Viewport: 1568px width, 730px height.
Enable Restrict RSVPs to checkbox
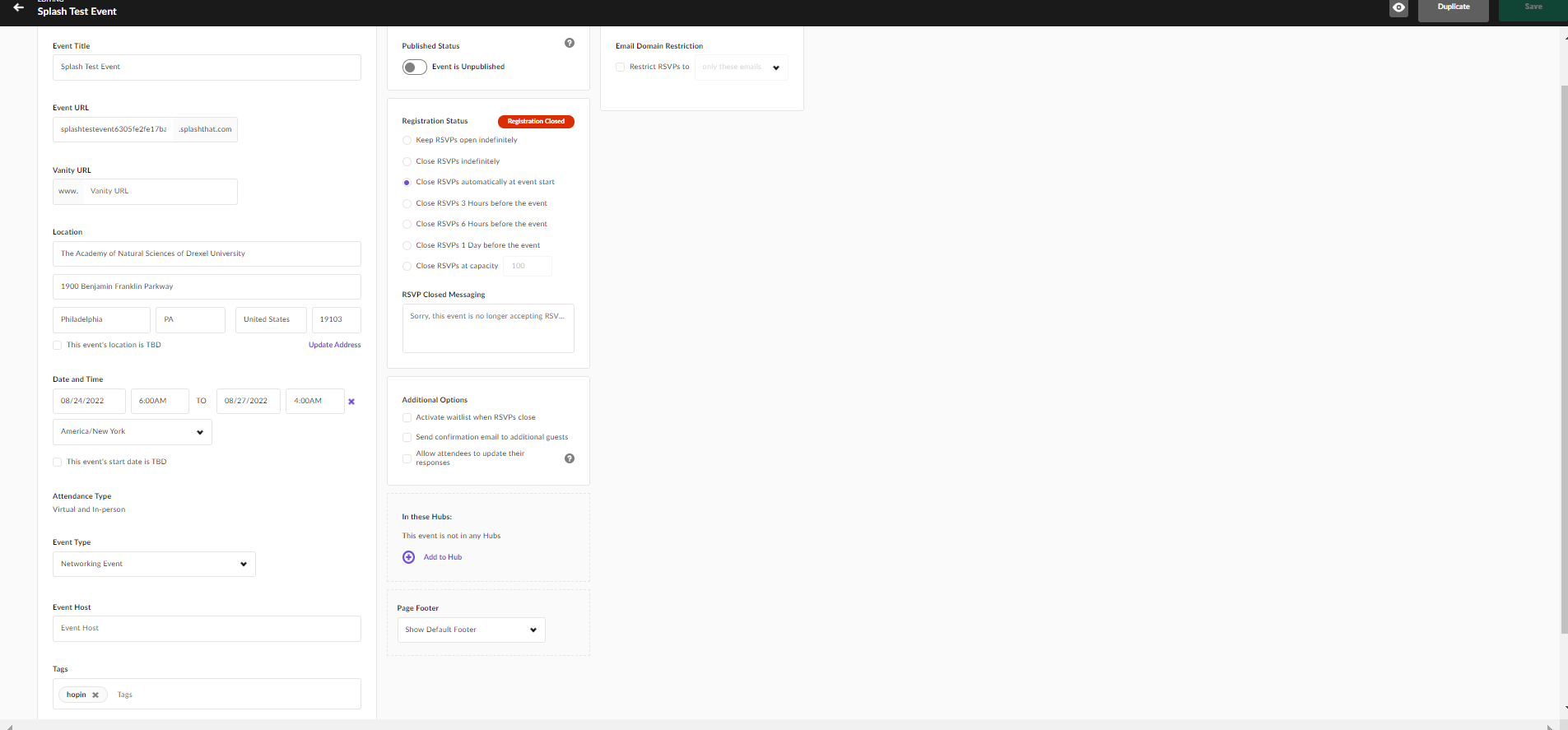coord(620,67)
